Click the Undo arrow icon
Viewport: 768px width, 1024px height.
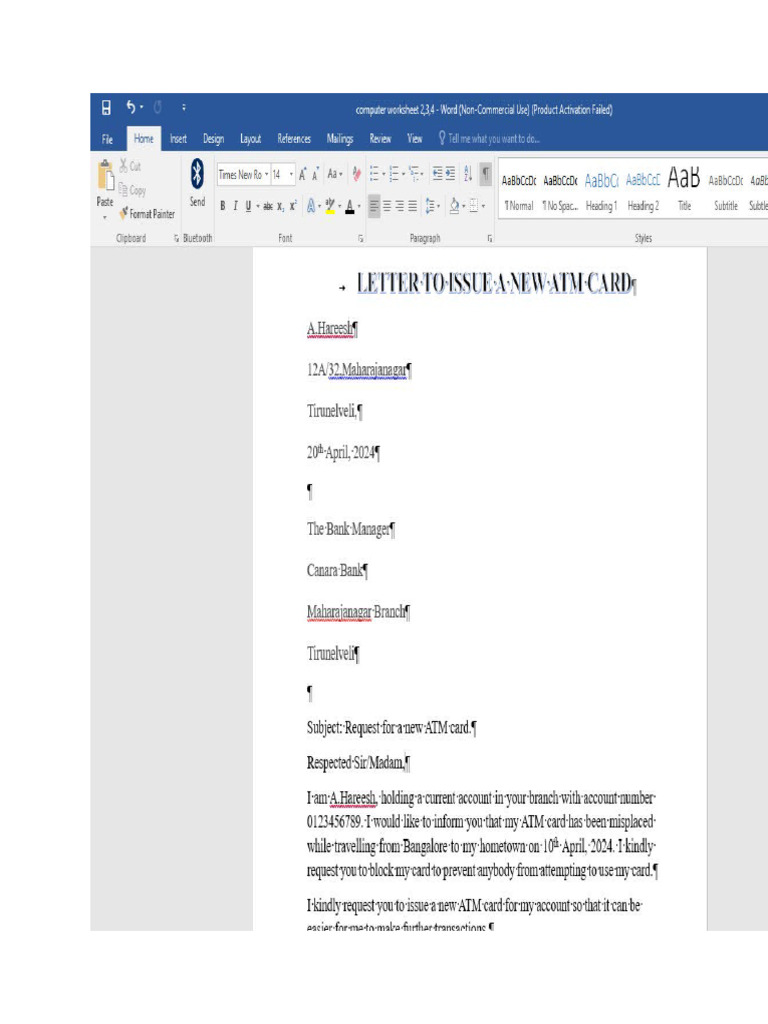[x=131, y=107]
